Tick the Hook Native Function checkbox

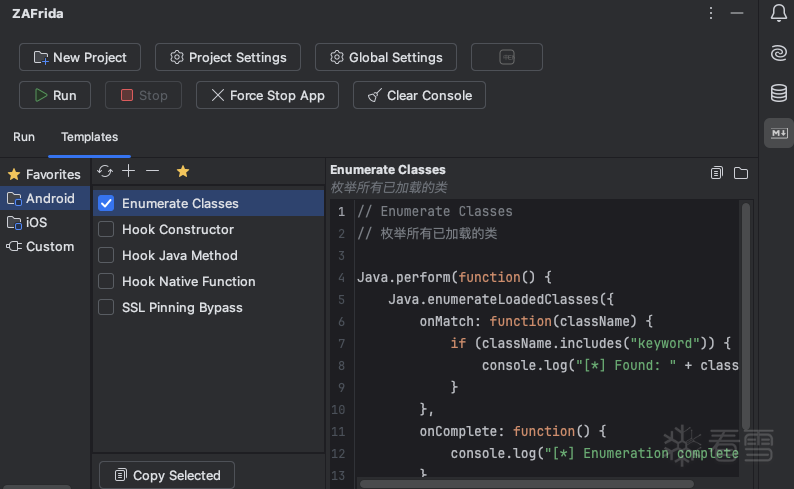point(106,281)
